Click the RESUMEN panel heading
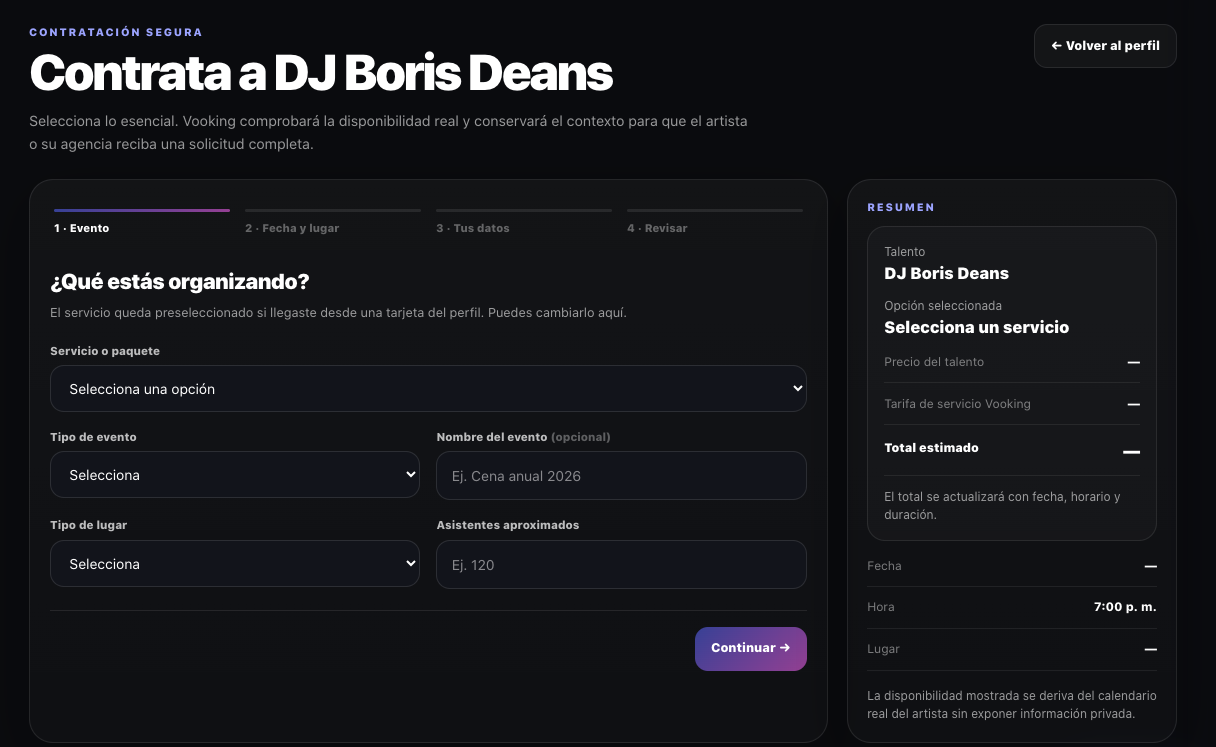1216x747 pixels. (x=901, y=207)
